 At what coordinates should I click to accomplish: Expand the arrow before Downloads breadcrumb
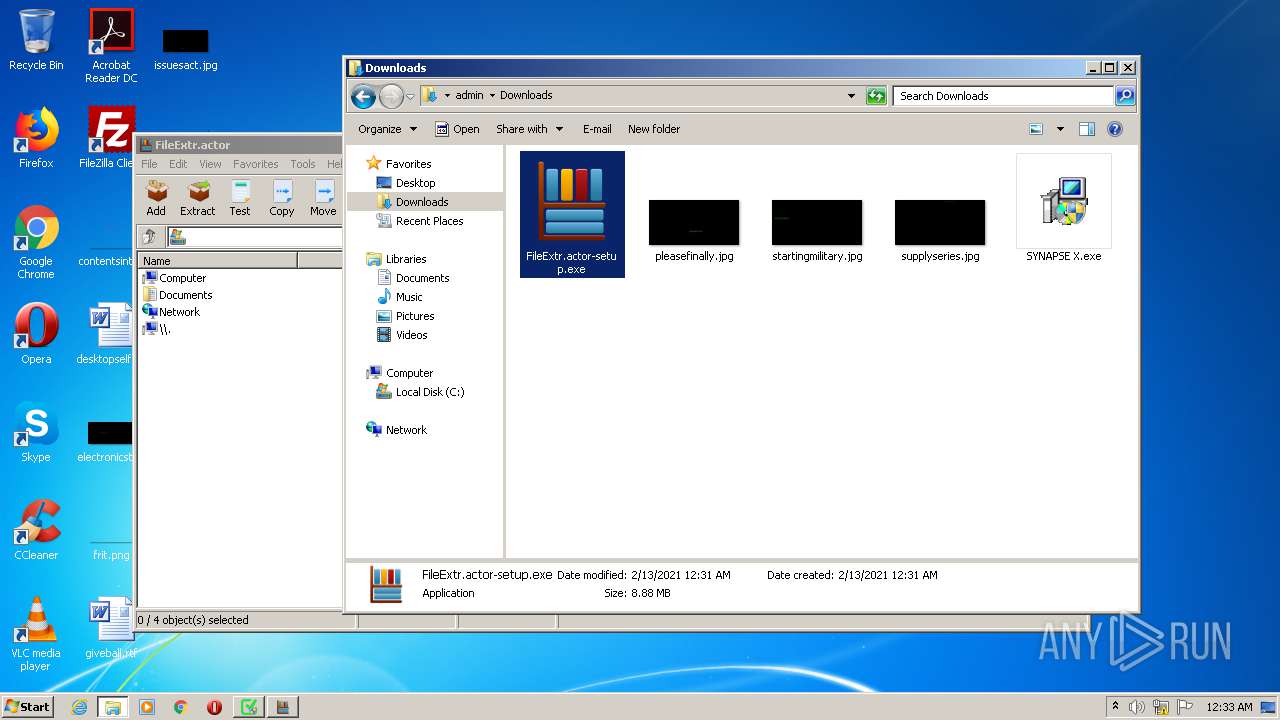tap(493, 96)
